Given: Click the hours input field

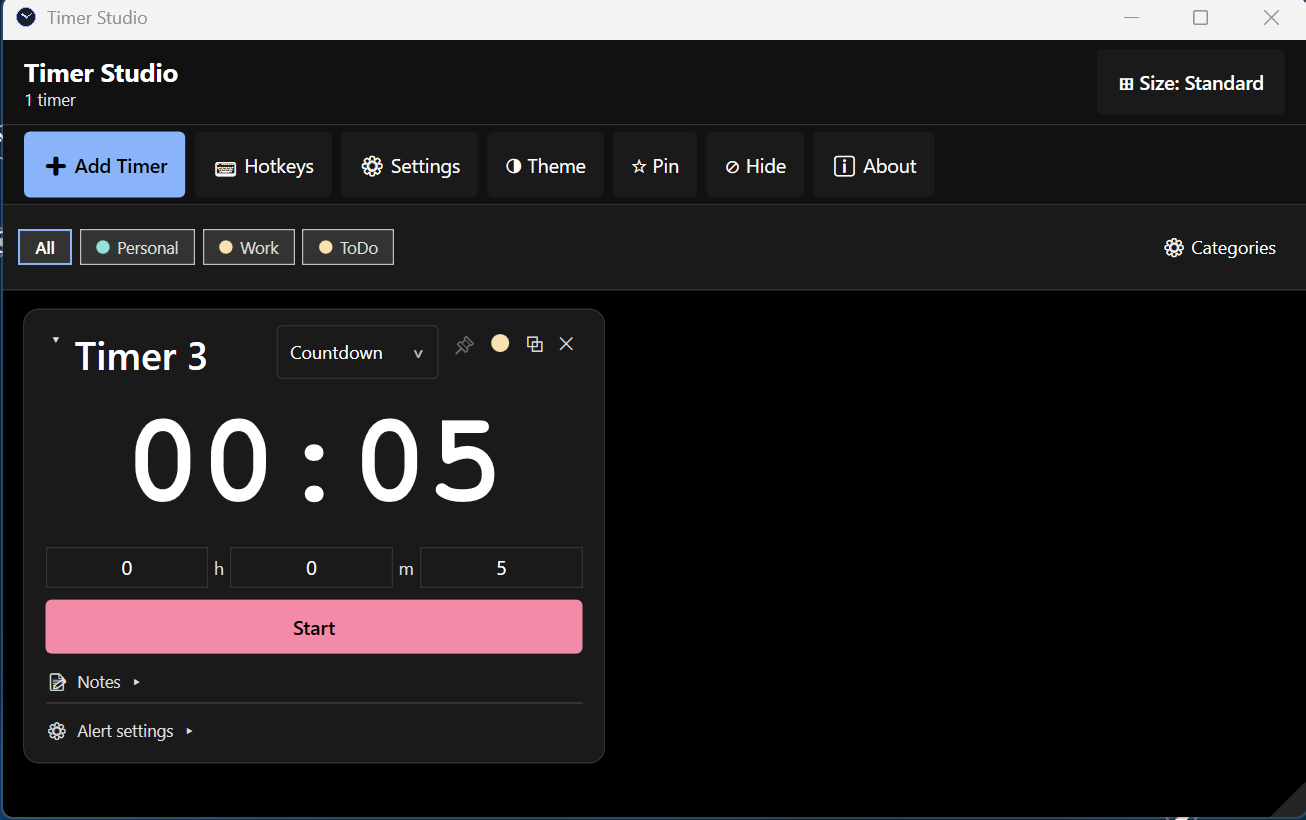Looking at the screenshot, I should (x=127, y=568).
